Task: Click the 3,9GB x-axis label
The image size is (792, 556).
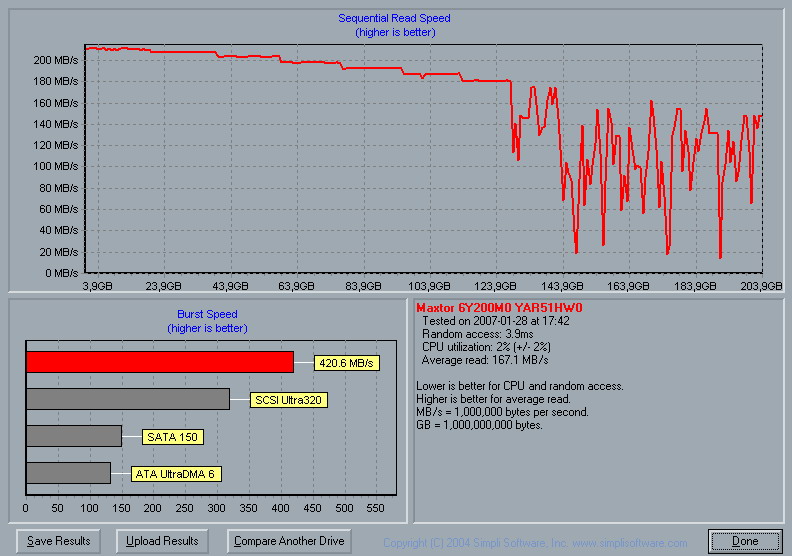Action: click(x=97, y=286)
